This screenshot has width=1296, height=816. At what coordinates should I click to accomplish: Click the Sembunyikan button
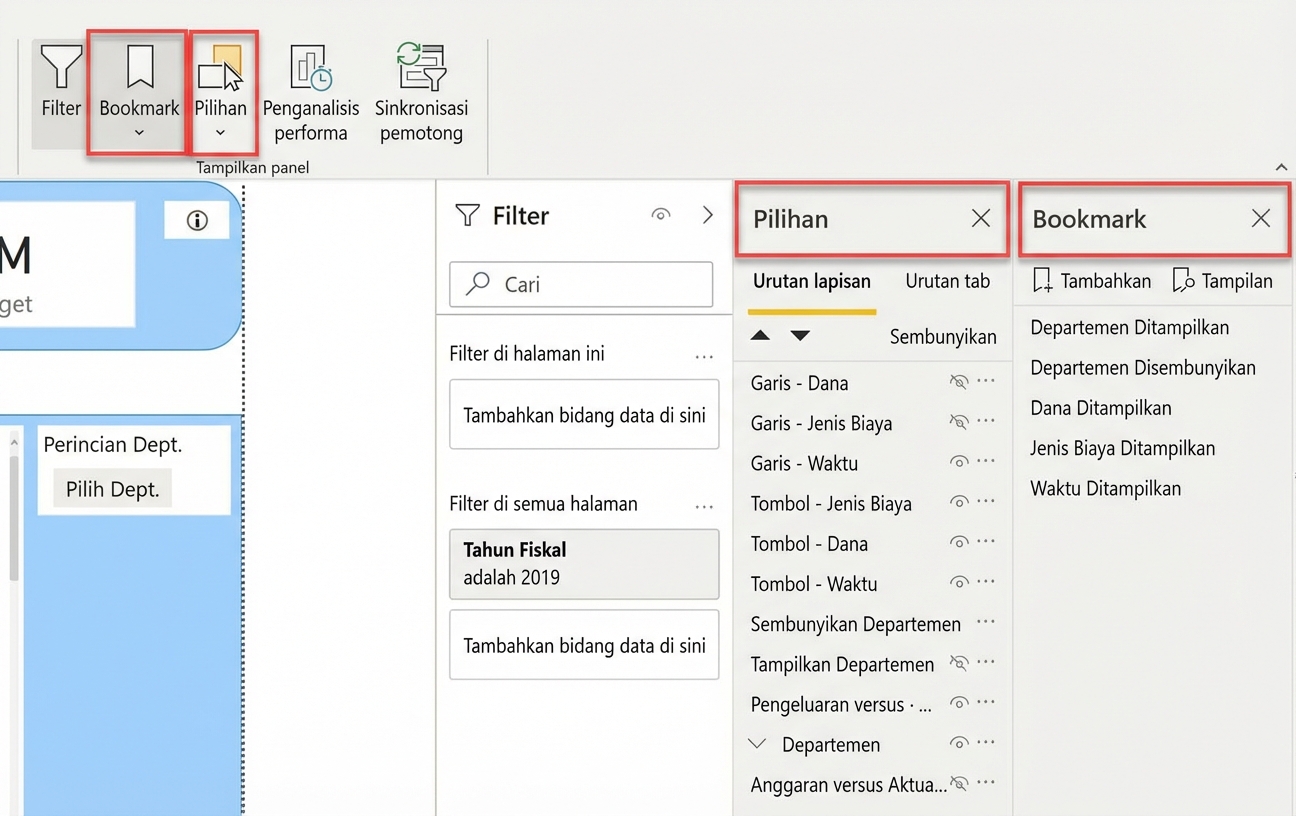(942, 337)
